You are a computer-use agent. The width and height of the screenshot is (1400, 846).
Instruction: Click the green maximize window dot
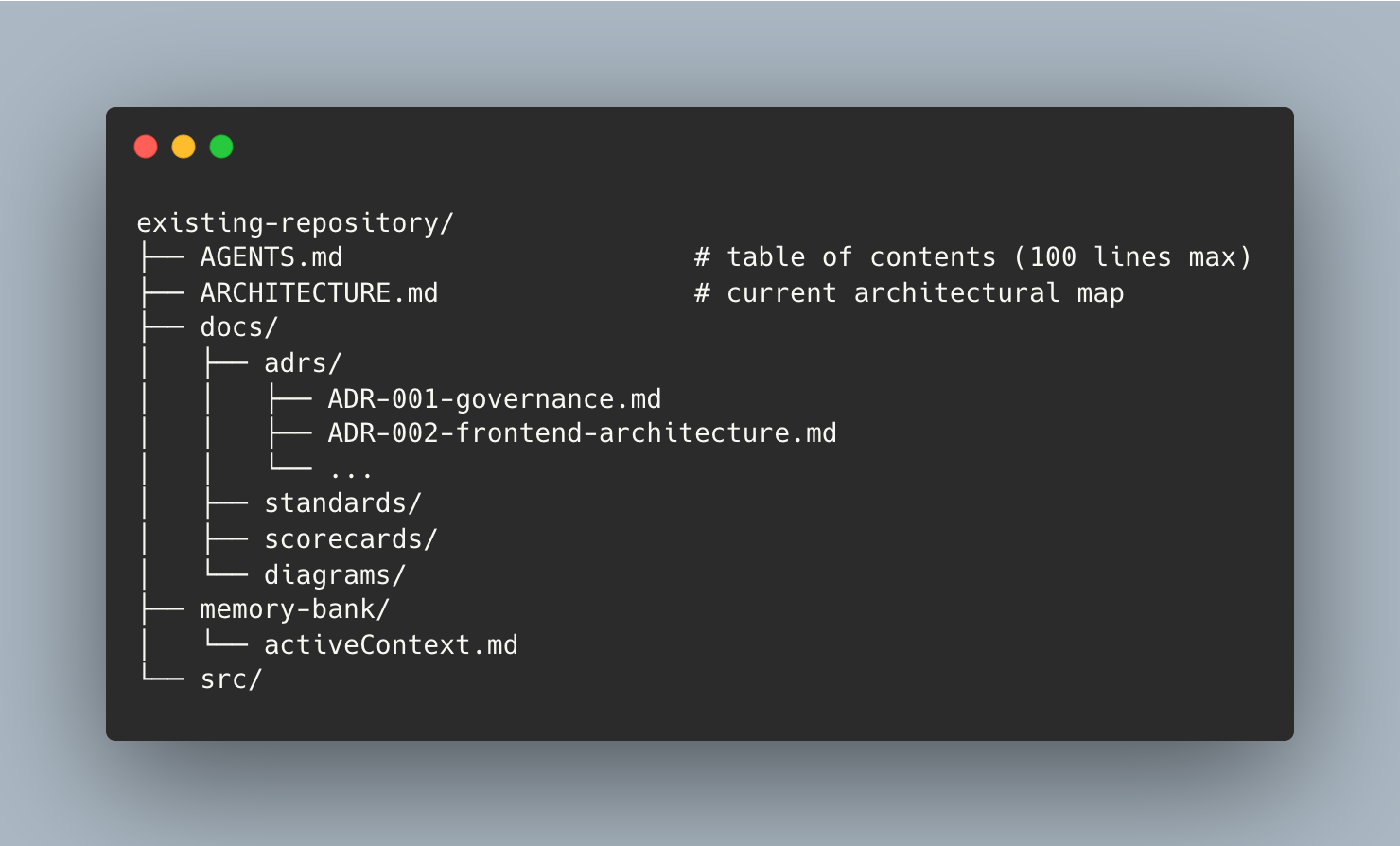click(221, 147)
